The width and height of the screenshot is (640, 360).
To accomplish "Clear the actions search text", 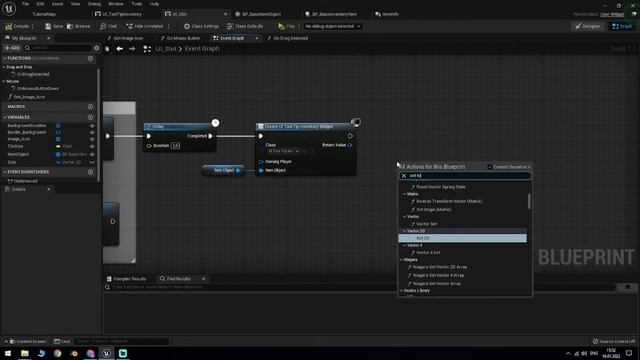I will point(404,176).
